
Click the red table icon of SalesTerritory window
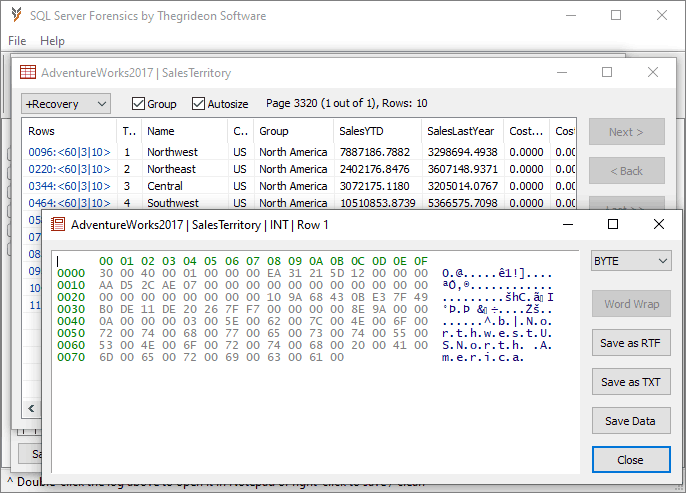click(28, 72)
